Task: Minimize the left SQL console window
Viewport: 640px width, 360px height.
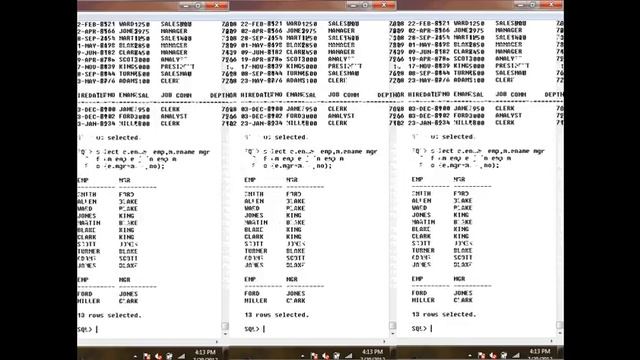Action: click(186, 6)
